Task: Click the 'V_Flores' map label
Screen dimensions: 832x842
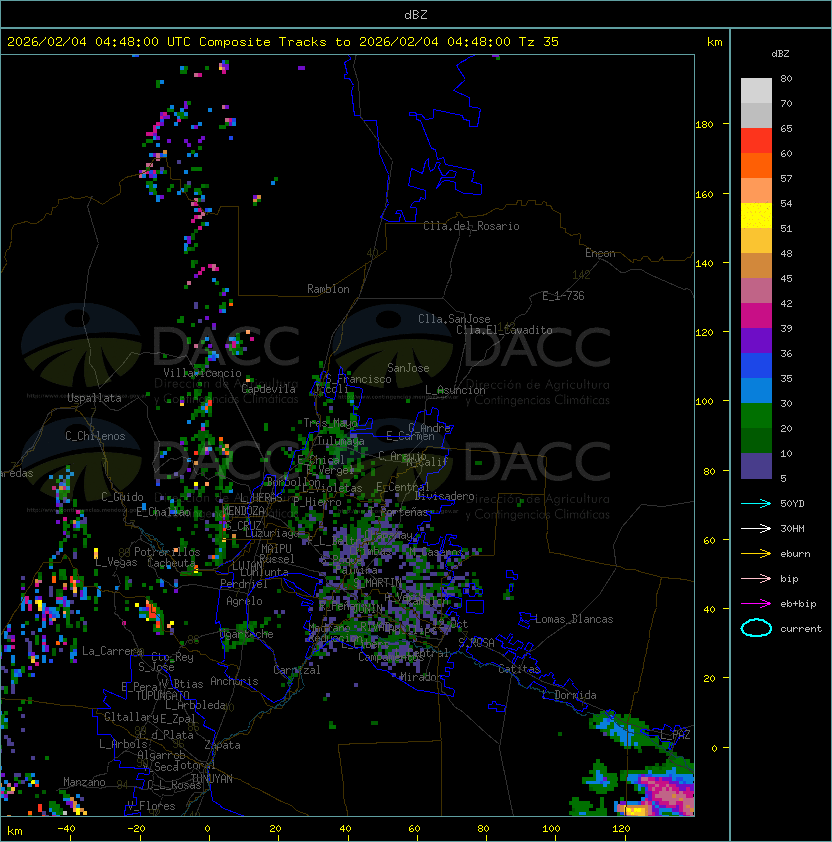Action: click(x=151, y=806)
